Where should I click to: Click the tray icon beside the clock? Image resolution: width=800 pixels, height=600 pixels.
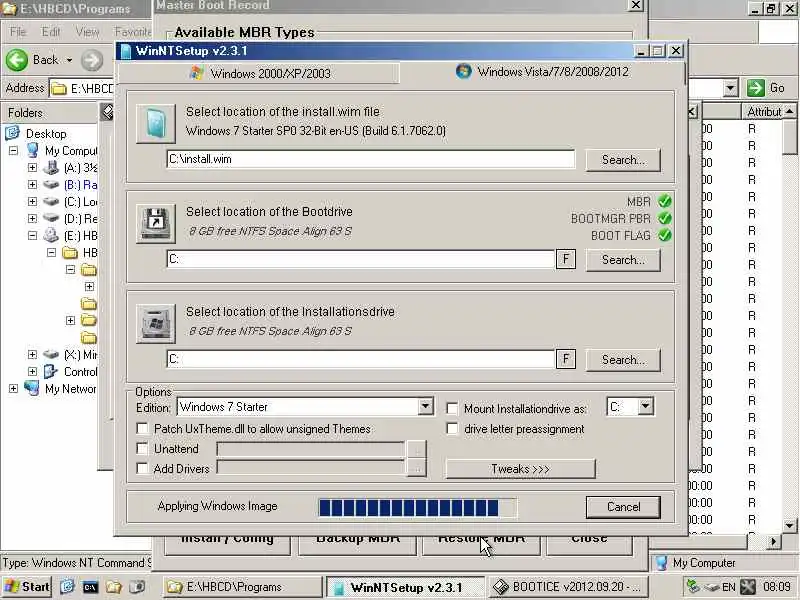point(747,587)
